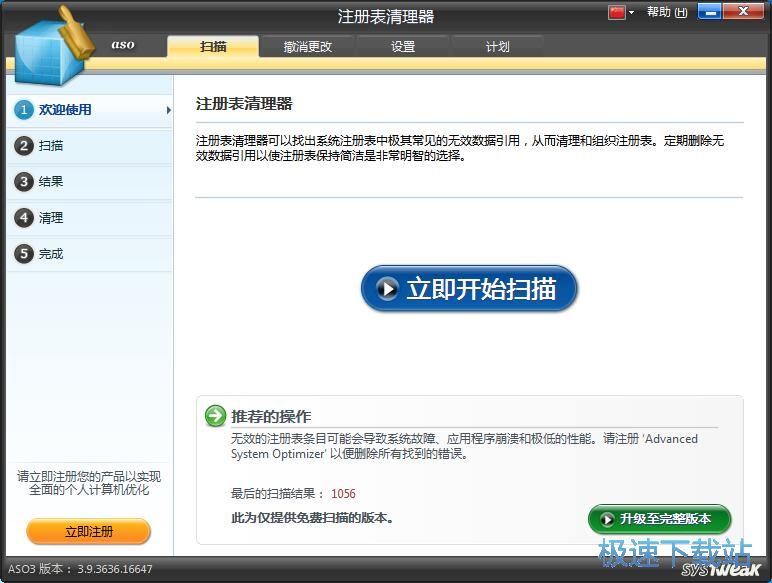Click the play icon in 立即开始扫描 button
Viewport: 772px width, 583px height.
pos(387,289)
